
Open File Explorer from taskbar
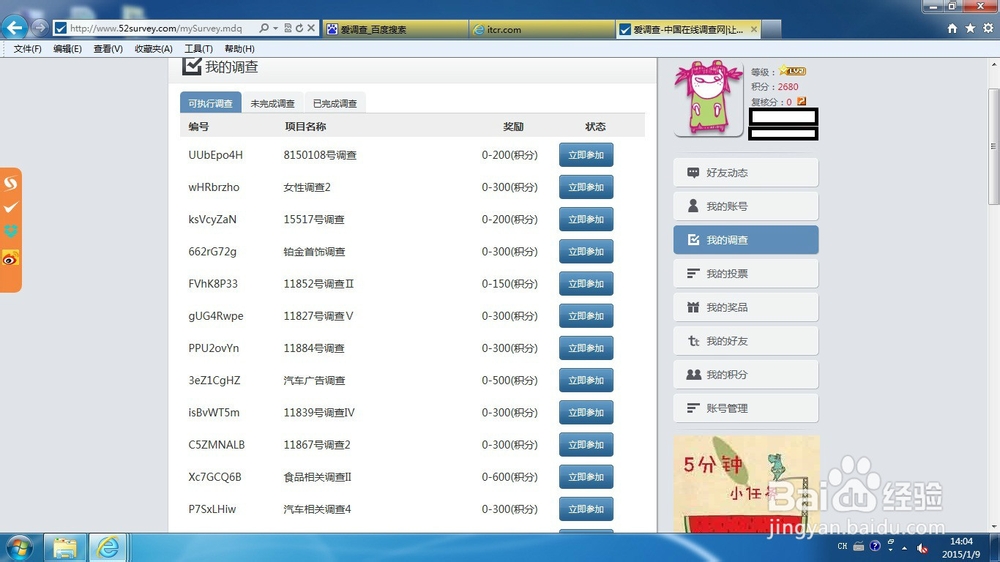click(64, 547)
